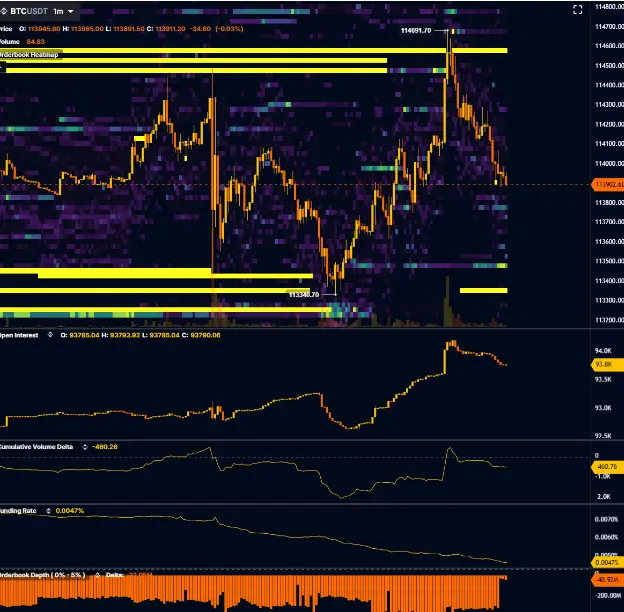Image resolution: width=624 pixels, height=612 pixels.
Task: Click the 93.8K open interest axis tag
Action: coord(608,364)
